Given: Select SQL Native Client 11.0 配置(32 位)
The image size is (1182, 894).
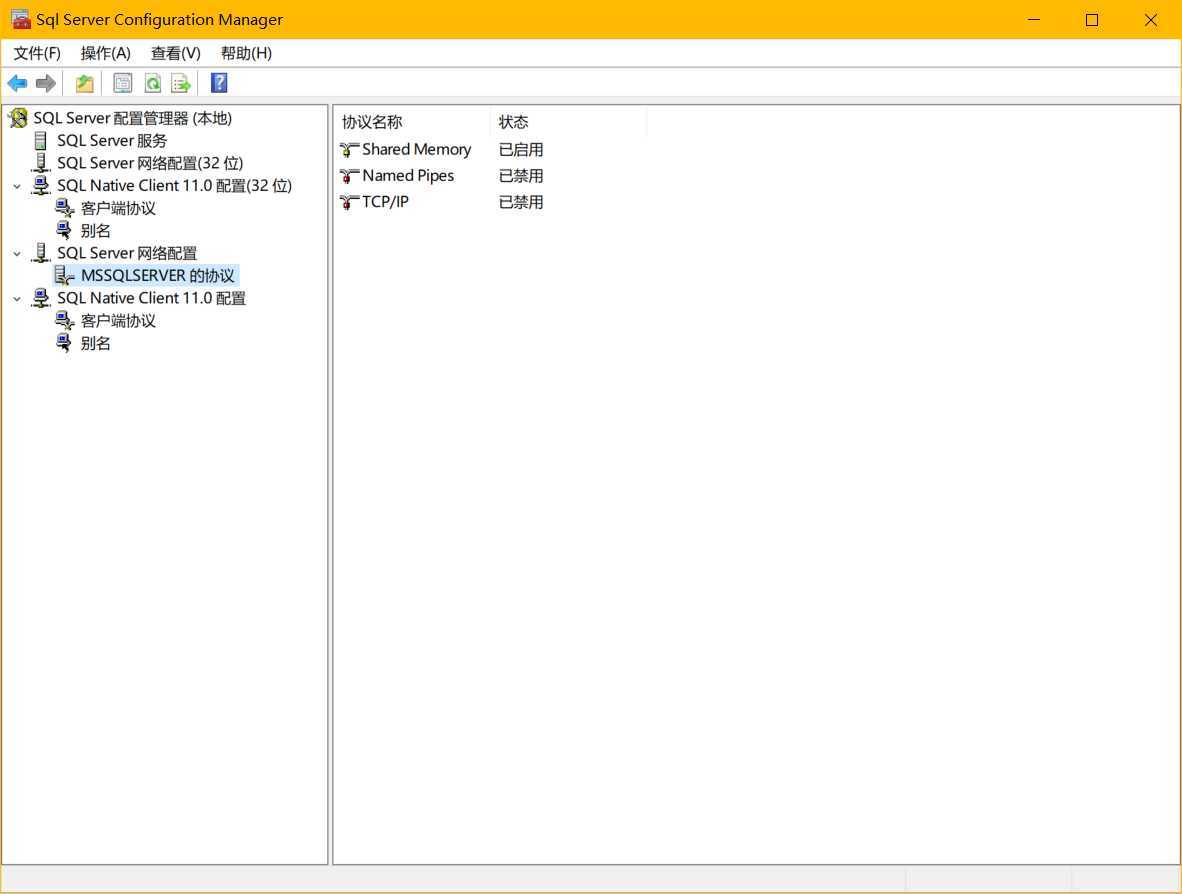Looking at the screenshot, I should coord(174,186).
